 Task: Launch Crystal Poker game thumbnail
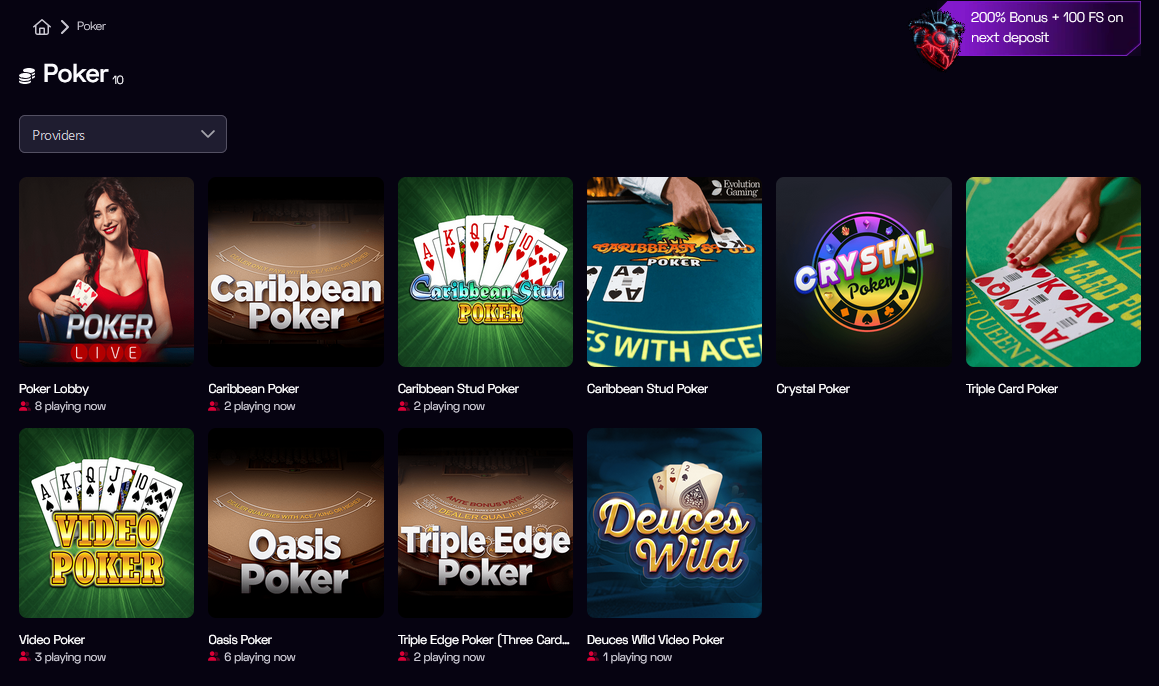coord(863,271)
